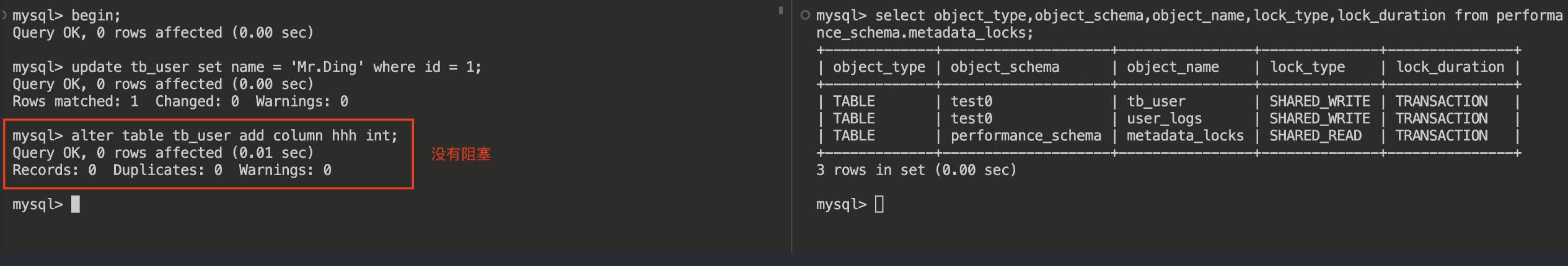Click the hollow cursor in right terminal prompt
Screen dimensions: 1568x266
(x=879, y=204)
